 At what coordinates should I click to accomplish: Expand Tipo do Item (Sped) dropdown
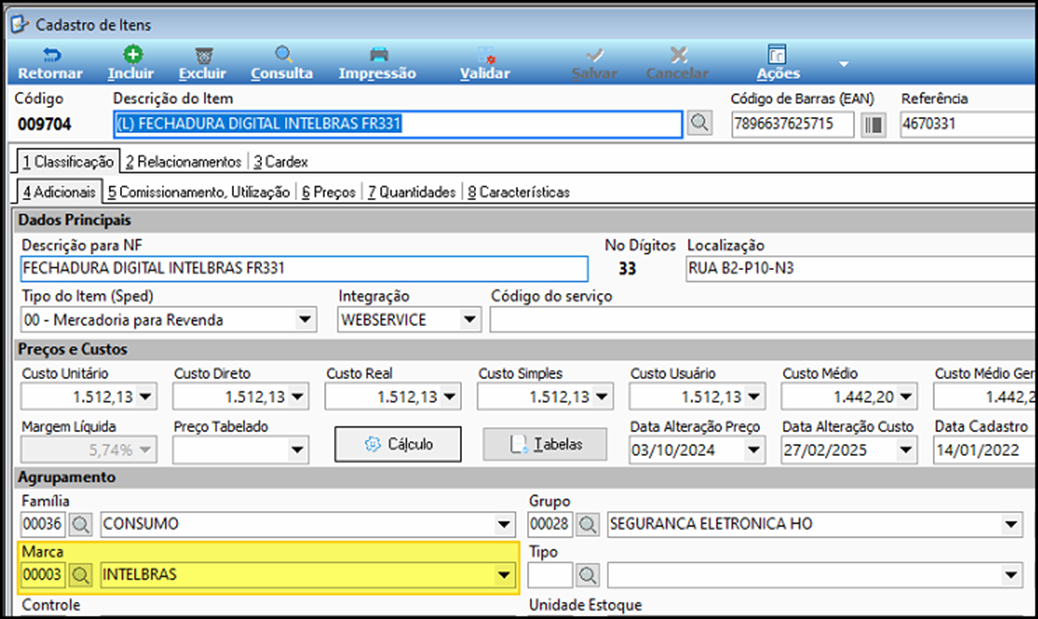tap(305, 320)
